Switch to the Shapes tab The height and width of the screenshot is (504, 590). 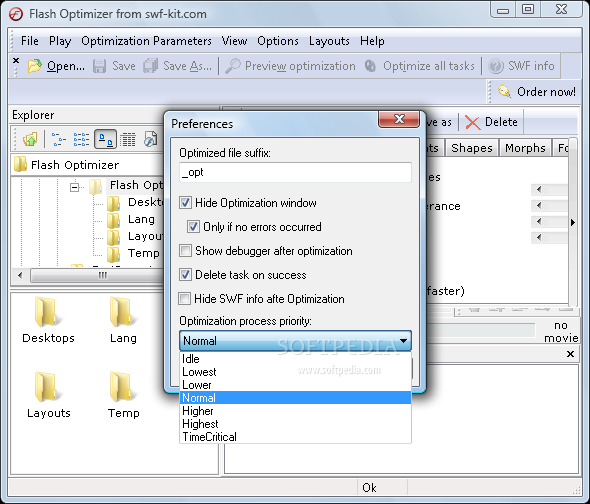click(x=472, y=148)
